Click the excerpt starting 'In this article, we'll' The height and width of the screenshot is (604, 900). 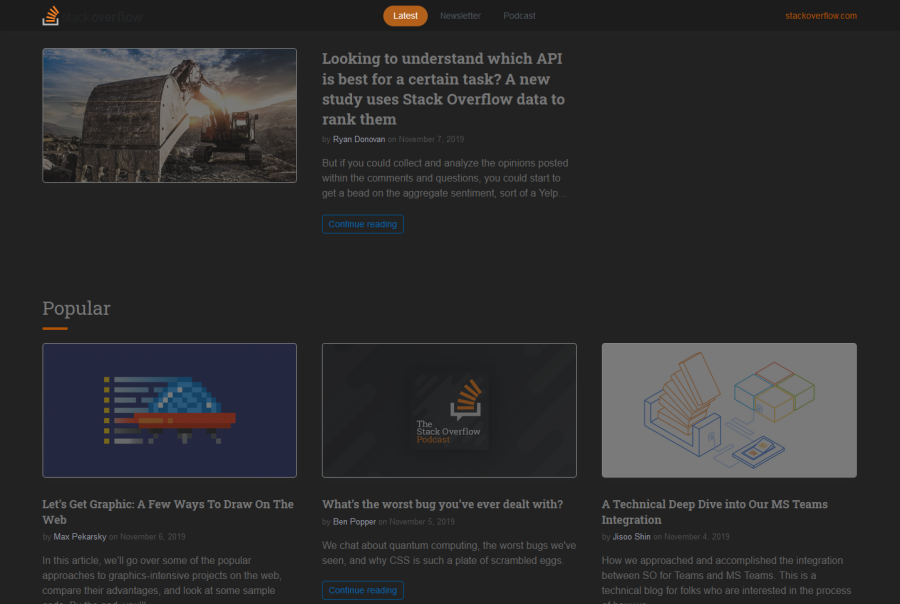click(161, 579)
